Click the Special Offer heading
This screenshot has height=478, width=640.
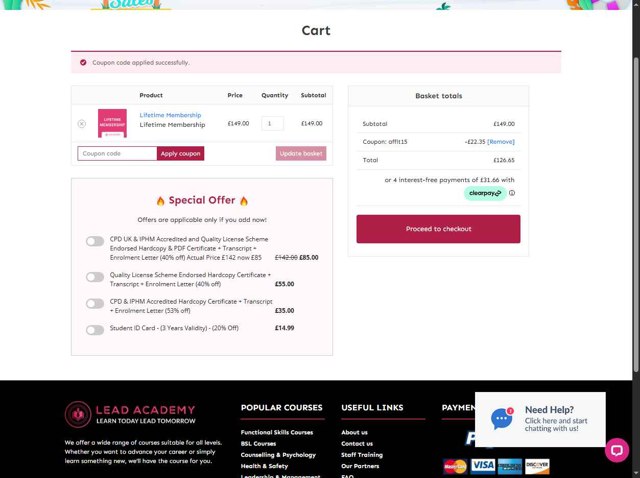(x=202, y=200)
